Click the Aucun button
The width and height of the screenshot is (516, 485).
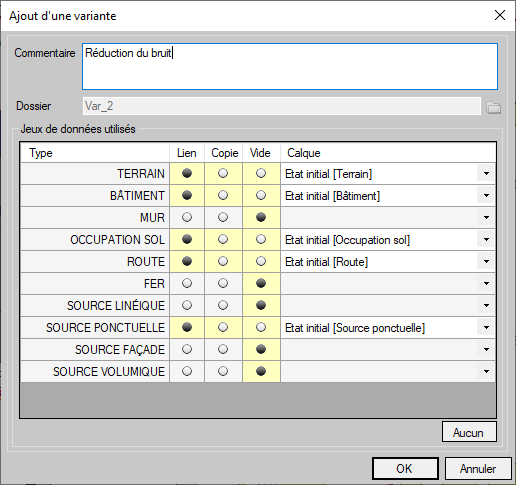[x=469, y=432]
